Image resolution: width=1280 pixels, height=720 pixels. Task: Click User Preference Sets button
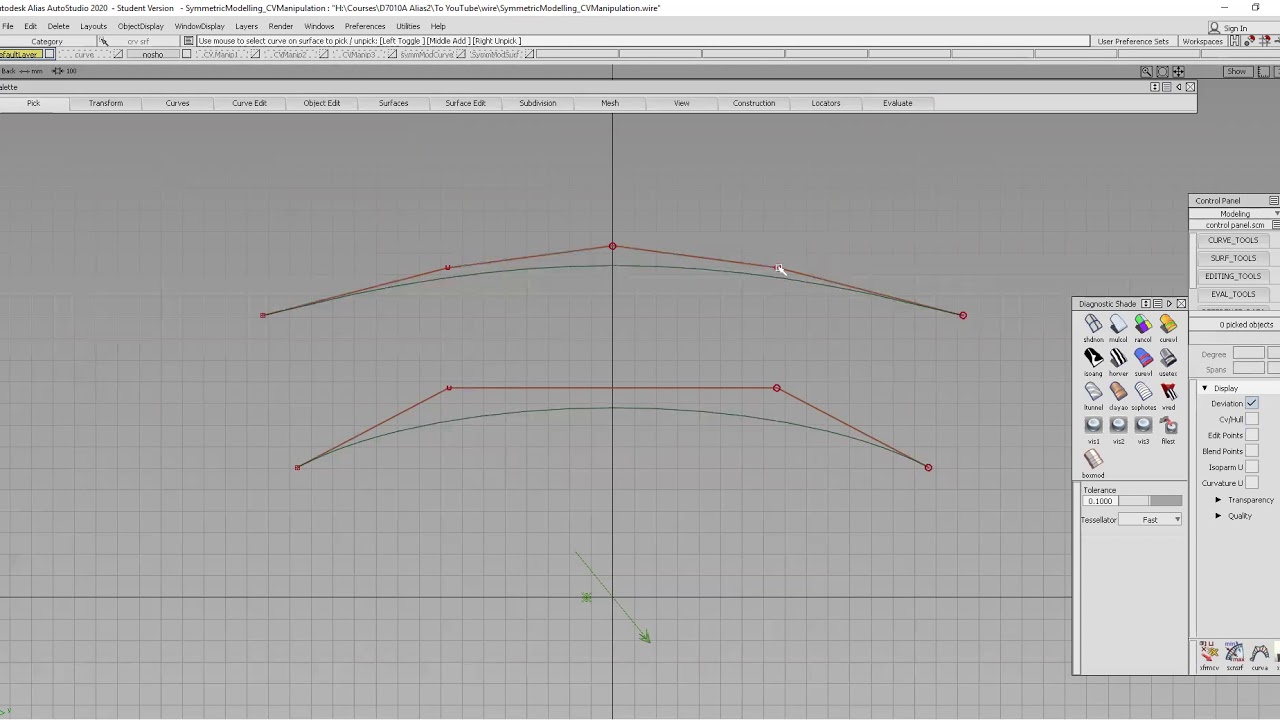click(x=1133, y=41)
